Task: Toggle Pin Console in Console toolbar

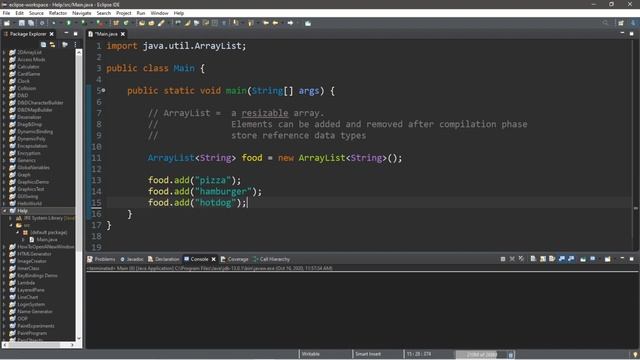Action: pyautogui.click(x=583, y=259)
